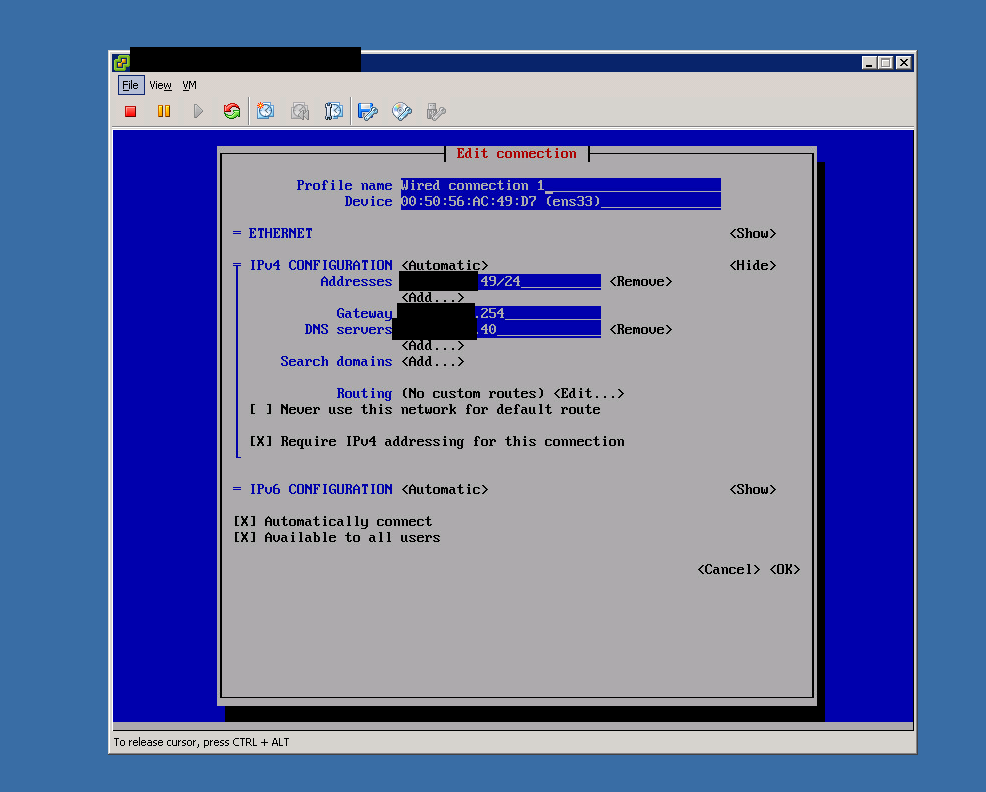The width and height of the screenshot is (986, 792).
Task: Hide the IPv4 CONFIGURATION section
Action: tap(753, 265)
